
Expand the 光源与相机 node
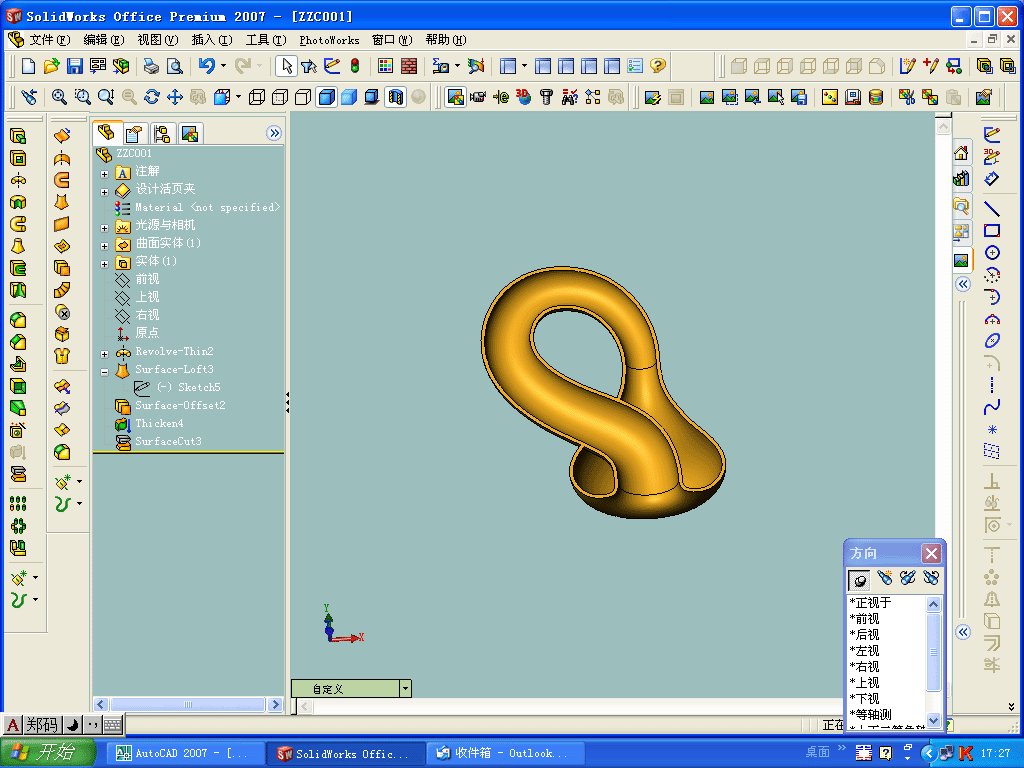[x=104, y=229]
